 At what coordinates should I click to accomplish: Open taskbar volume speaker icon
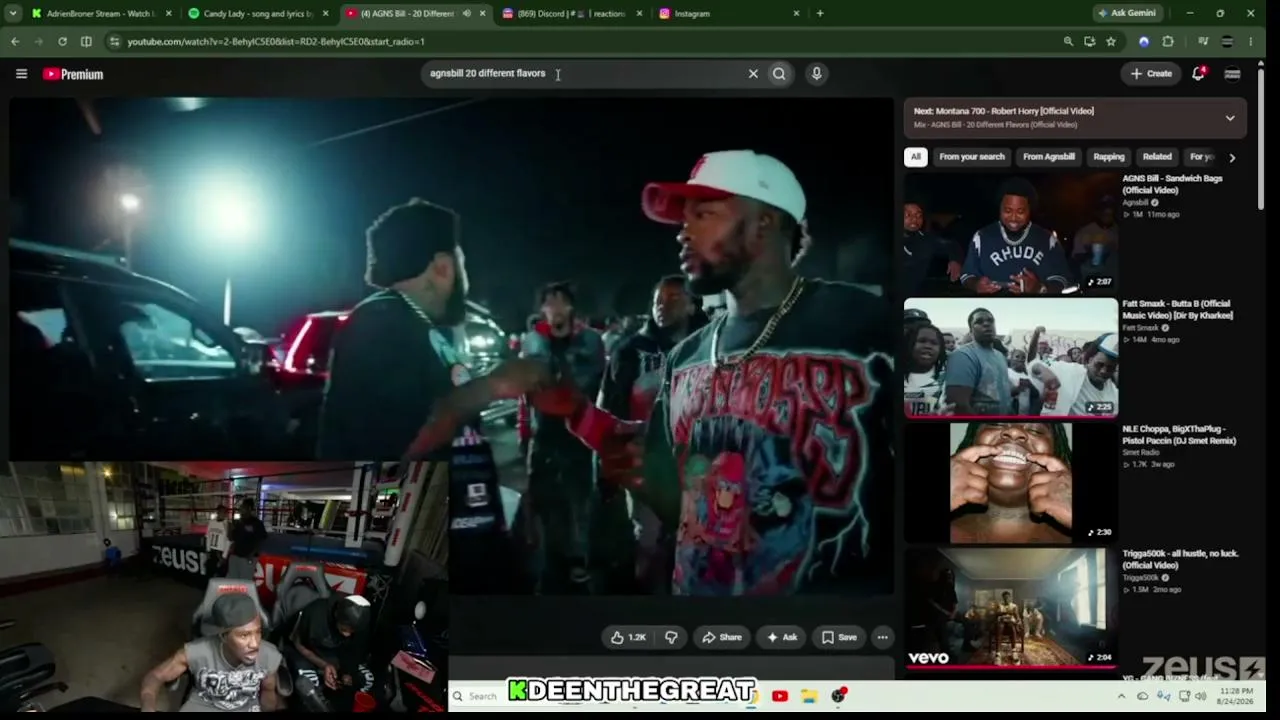point(1200,696)
